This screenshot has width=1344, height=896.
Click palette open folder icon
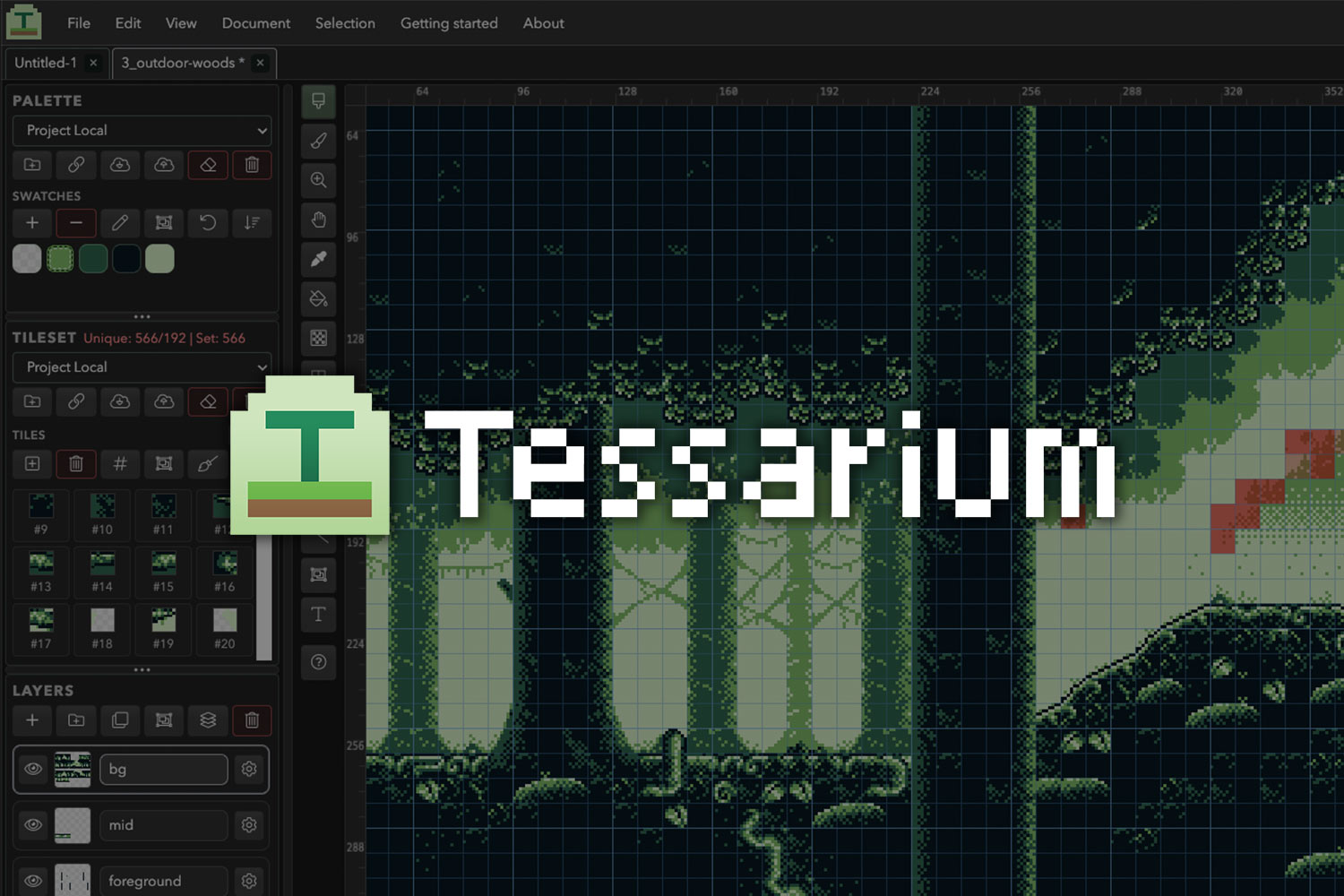[32, 165]
